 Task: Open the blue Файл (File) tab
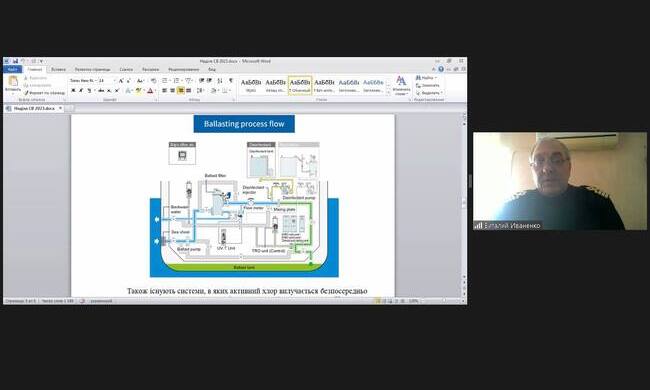12,69
